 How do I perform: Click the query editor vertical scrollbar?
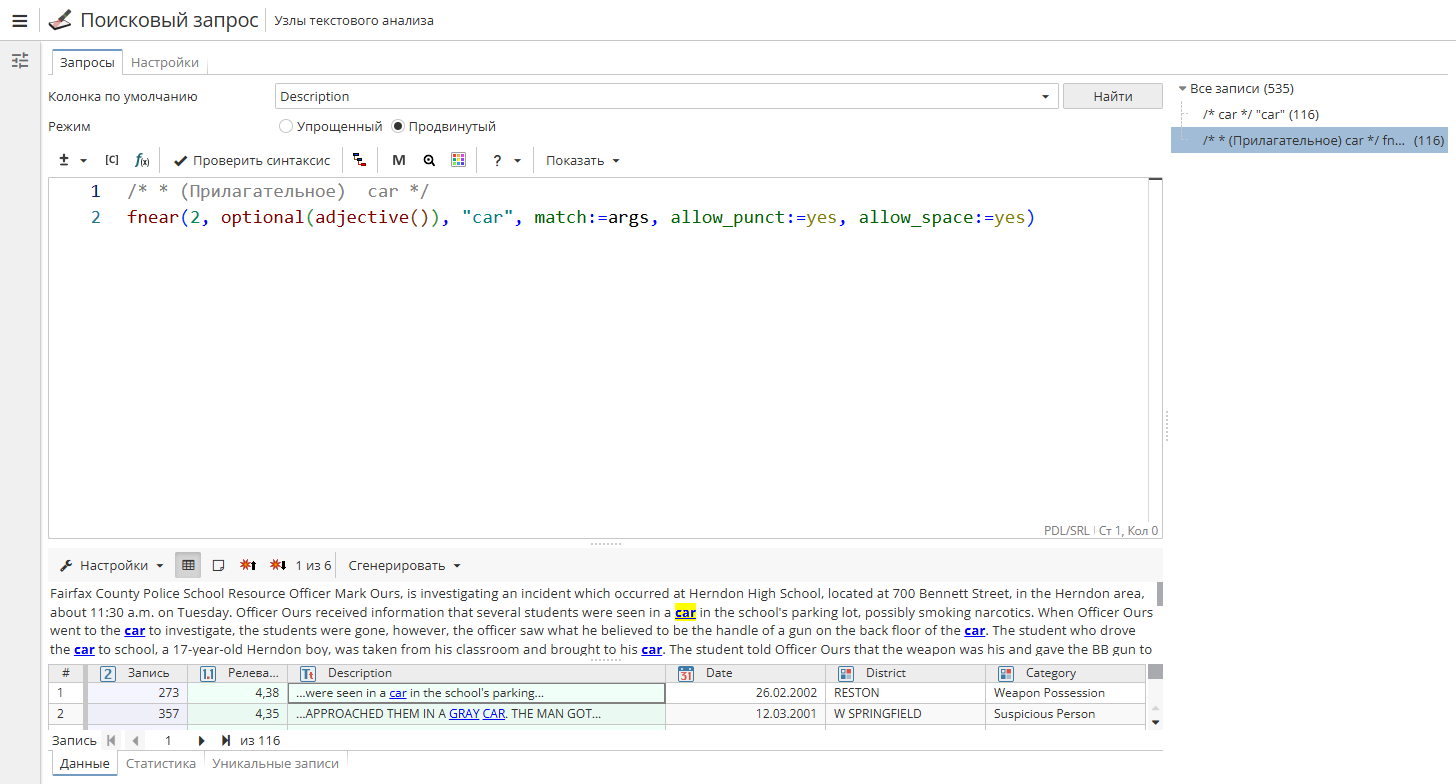coord(1156,350)
